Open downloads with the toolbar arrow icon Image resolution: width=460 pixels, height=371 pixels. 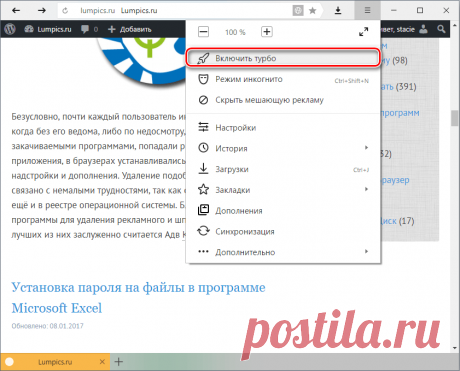coord(338,11)
